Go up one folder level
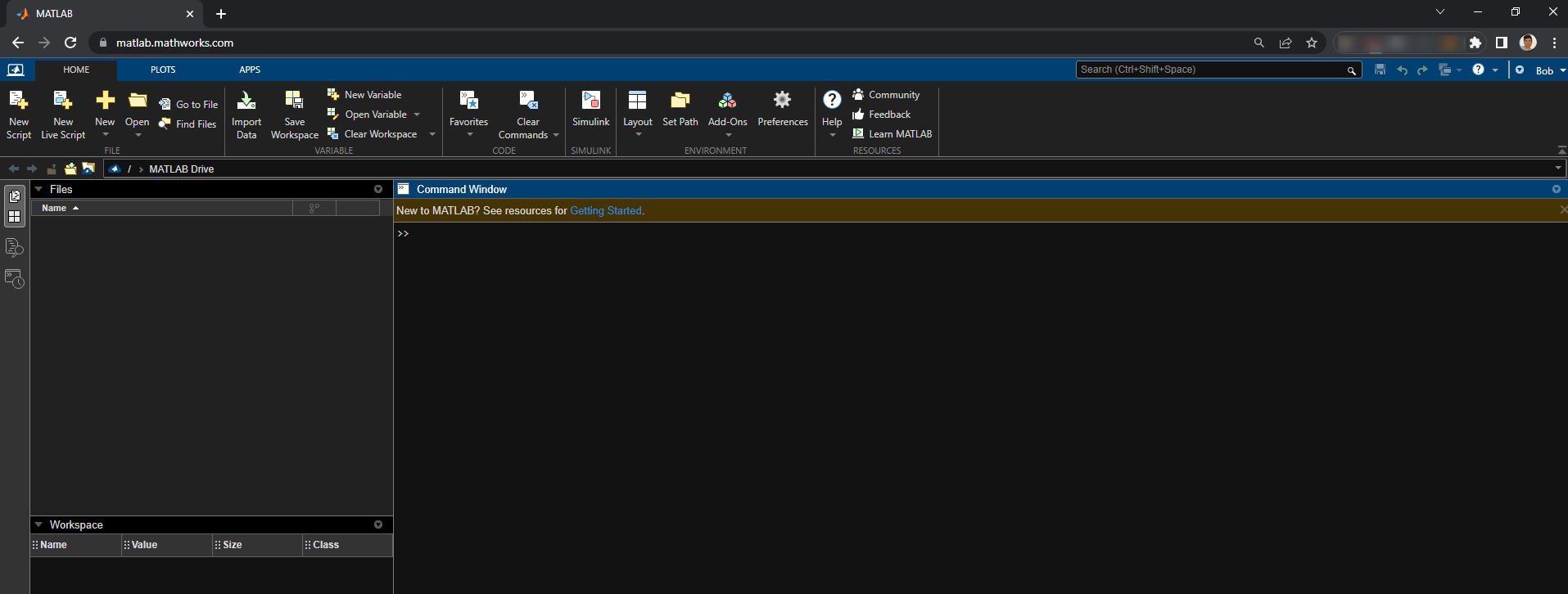The width and height of the screenshot is (1568, 594). (52, 169)
